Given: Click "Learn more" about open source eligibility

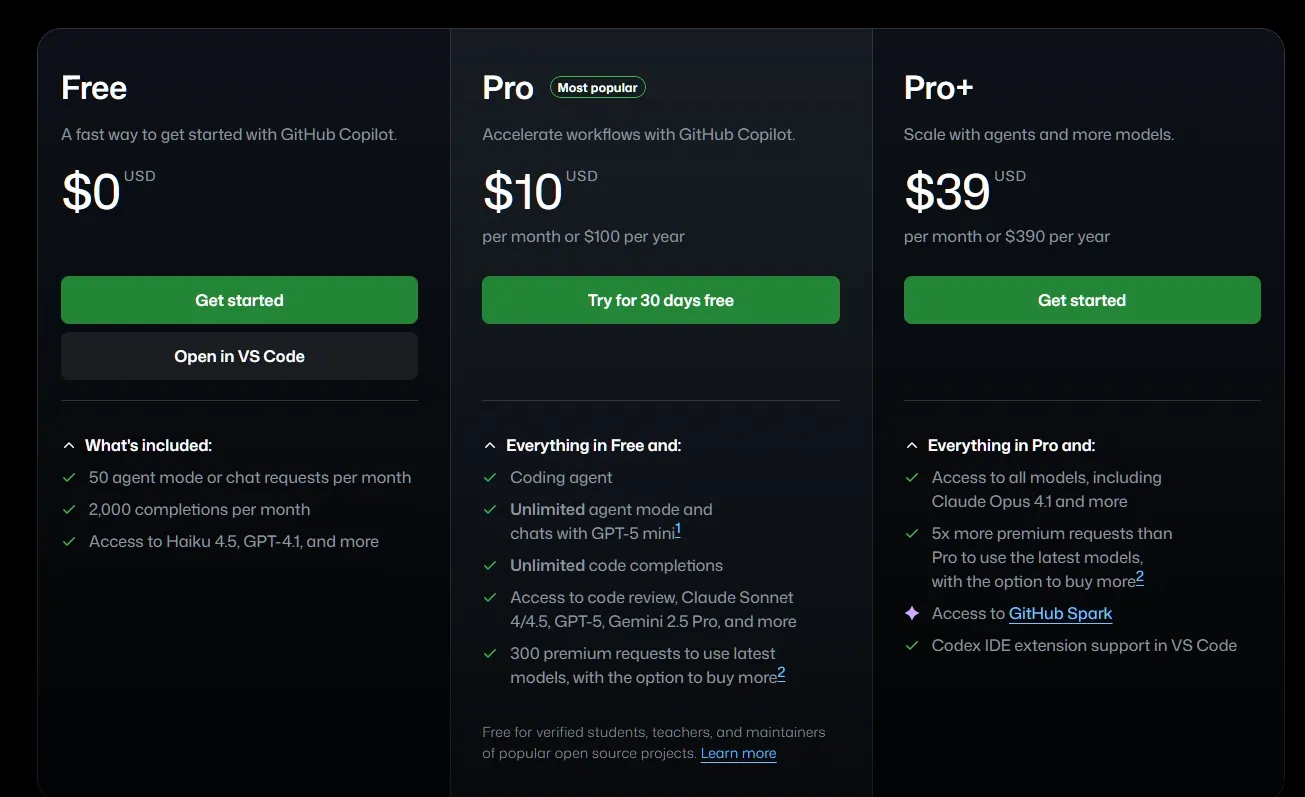Looking at the screenshot, I should pos(738,753).
